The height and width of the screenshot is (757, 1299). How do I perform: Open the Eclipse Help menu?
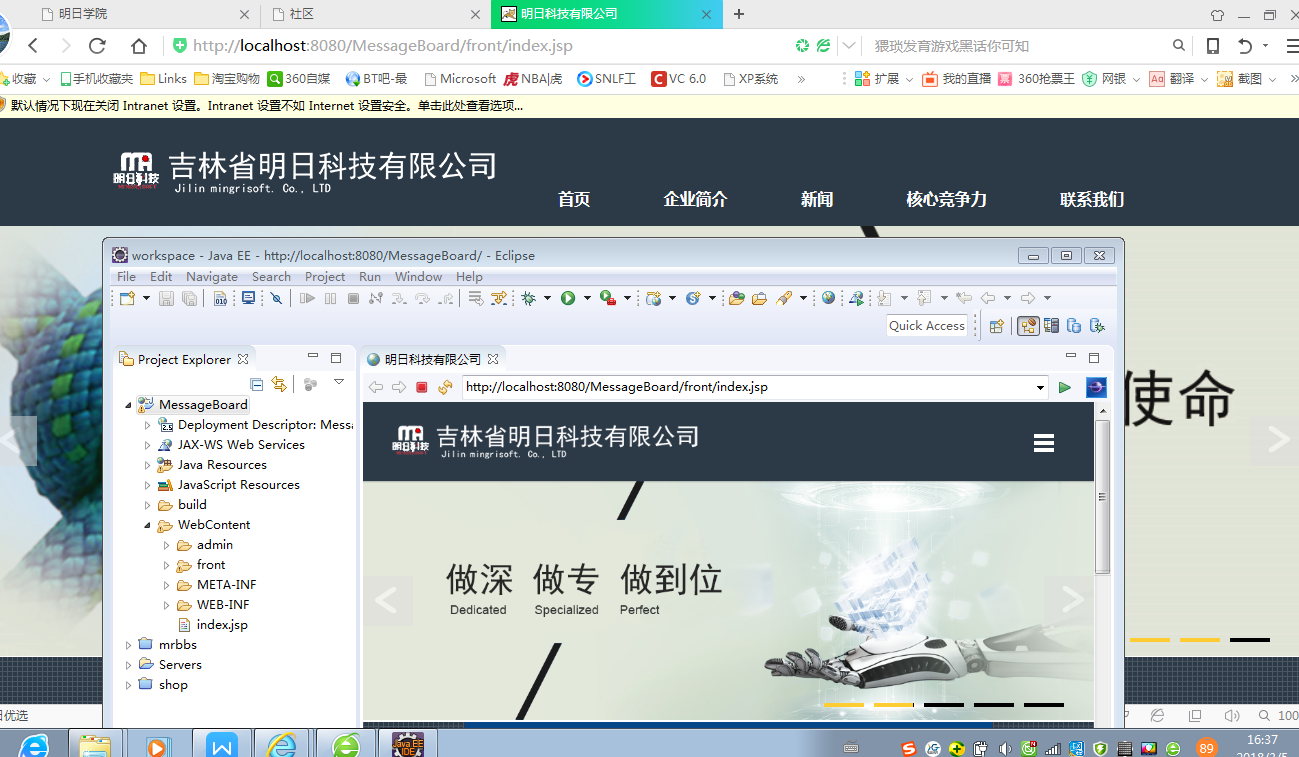(469, 277)
